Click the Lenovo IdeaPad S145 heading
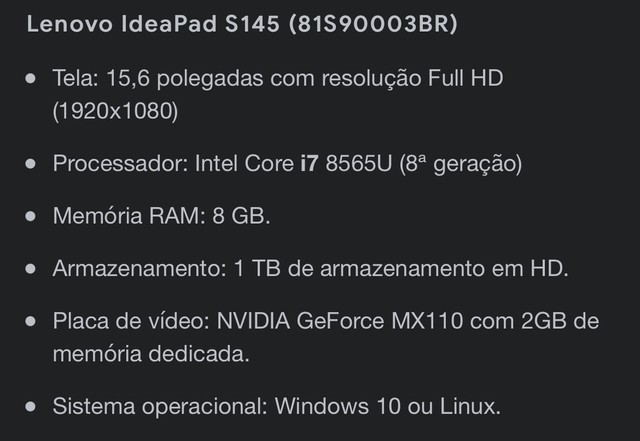640x441 pixels. pos(242,24)
